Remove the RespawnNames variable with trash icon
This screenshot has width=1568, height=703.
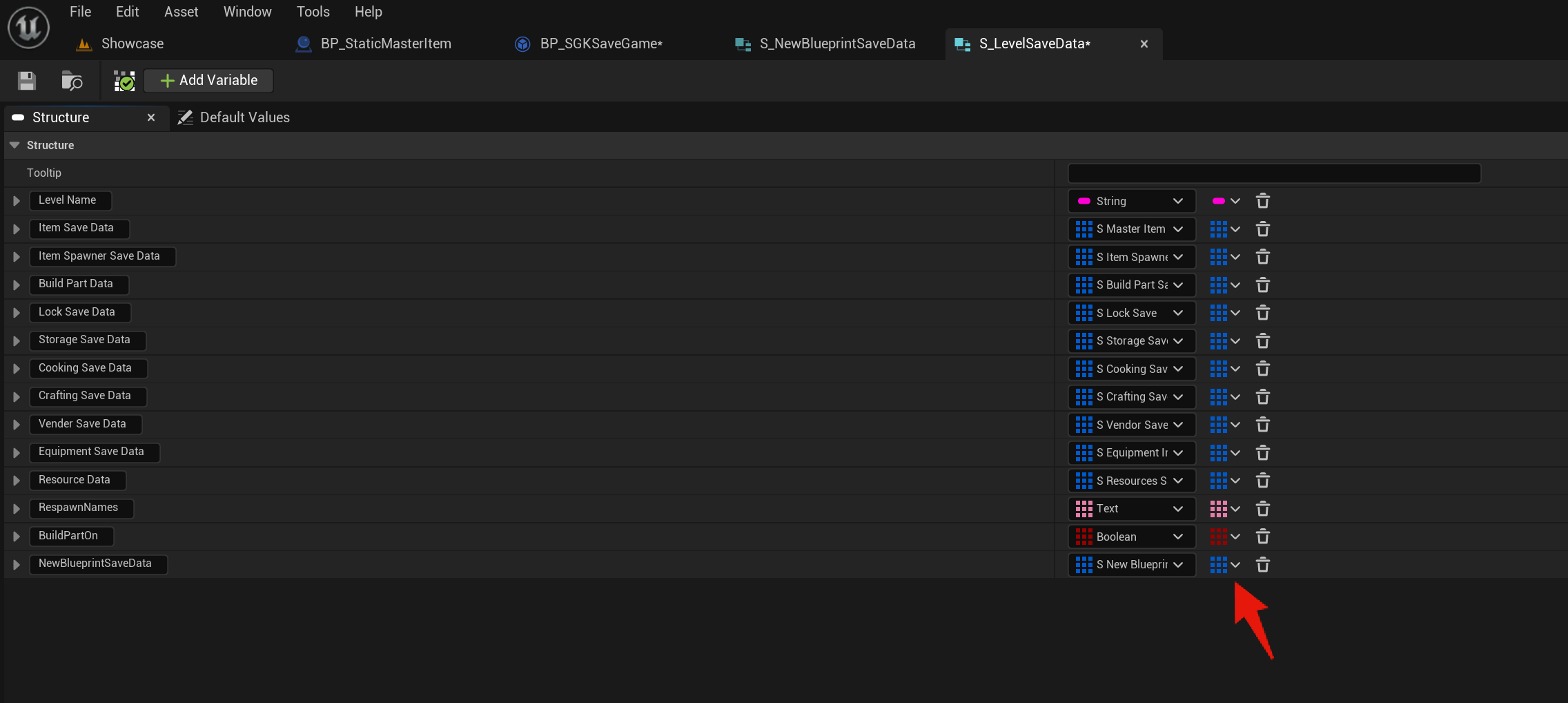coord(1262,509)
